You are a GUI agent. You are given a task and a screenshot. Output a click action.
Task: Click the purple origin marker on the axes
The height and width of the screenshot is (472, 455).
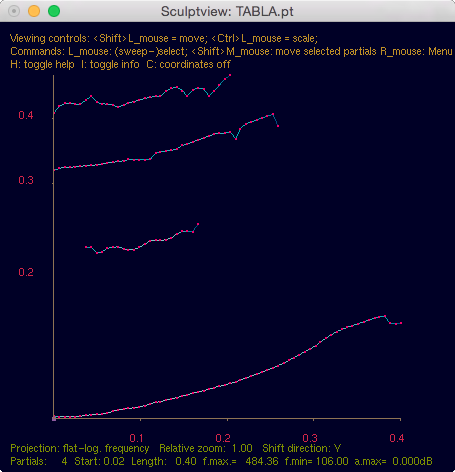(54, 419)
